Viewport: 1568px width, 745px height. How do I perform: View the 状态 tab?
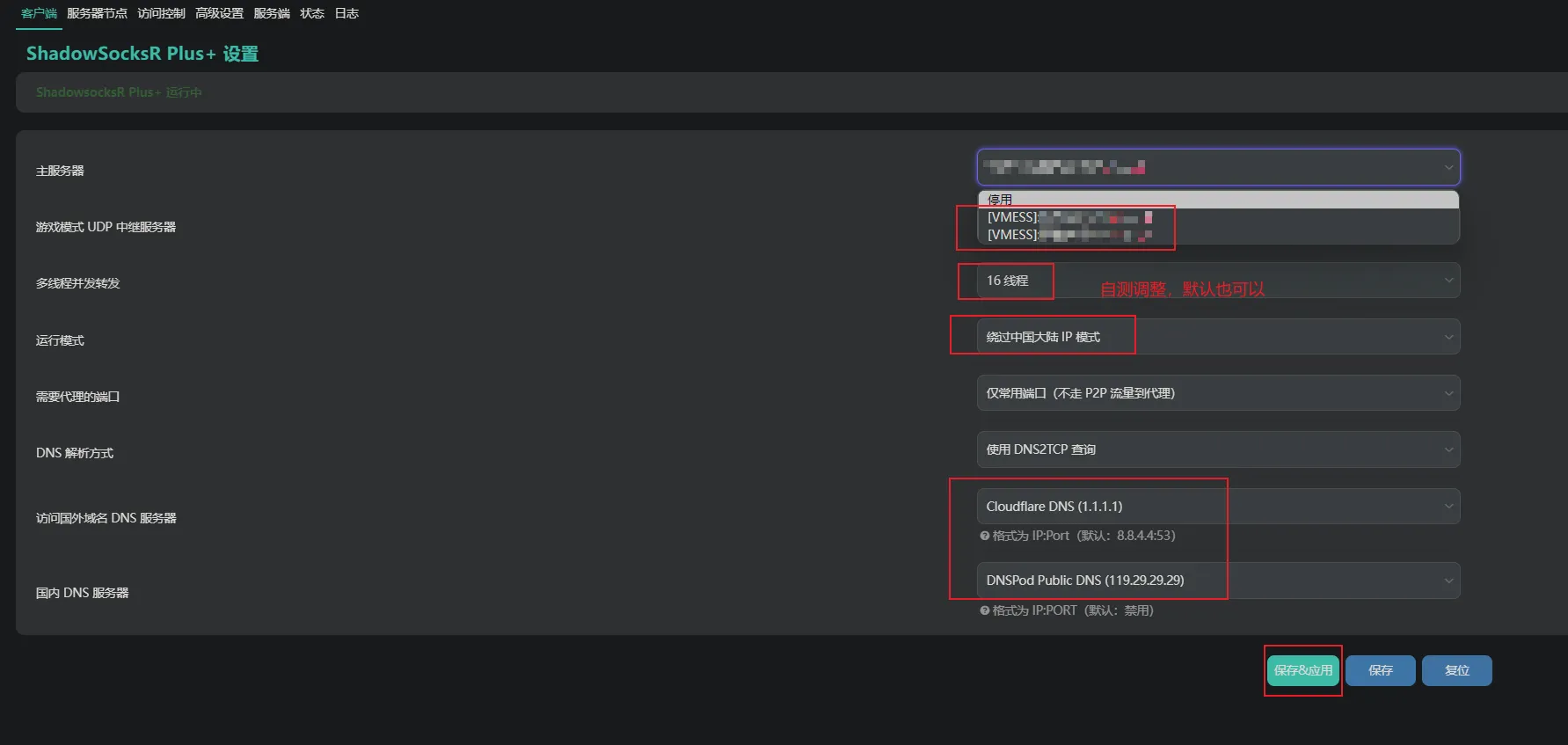coord(312,13)
